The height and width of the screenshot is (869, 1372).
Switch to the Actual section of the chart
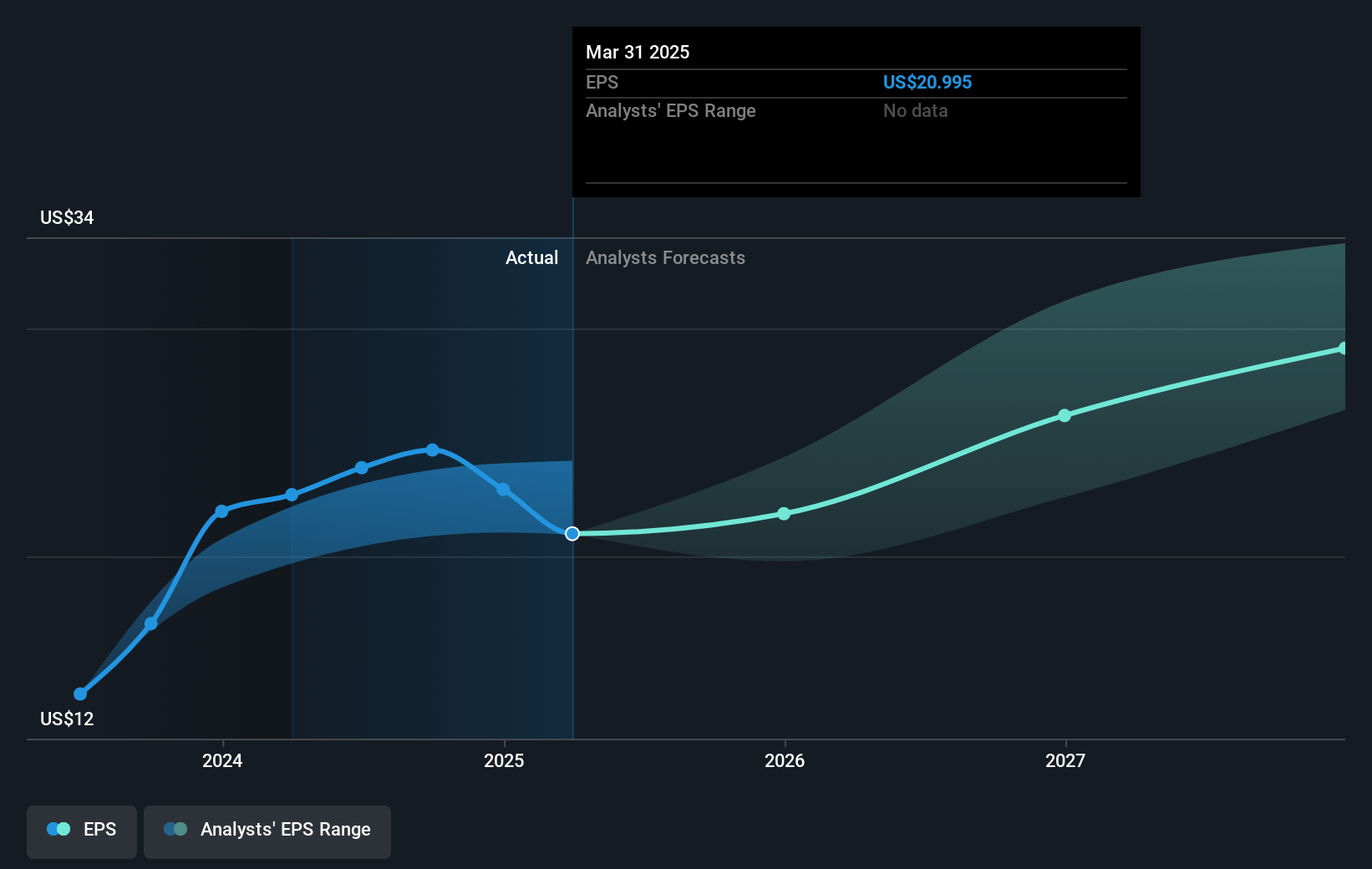pyautogui.click(x=531, y=258)
